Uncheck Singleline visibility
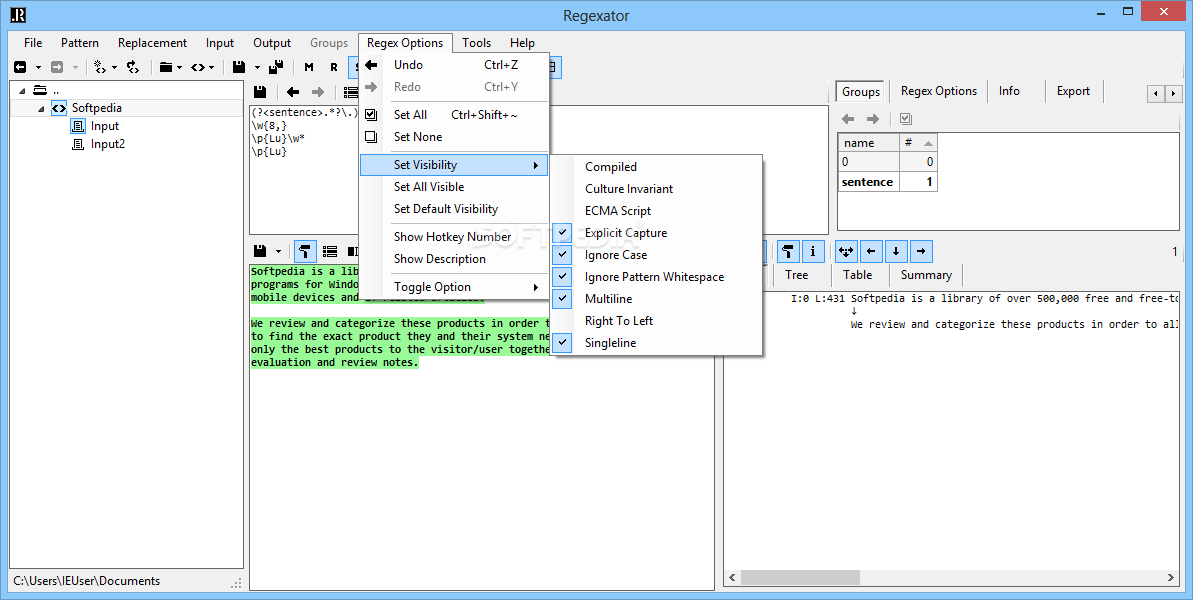Screen dimensions: 1193x600 [x=657, y=343]
